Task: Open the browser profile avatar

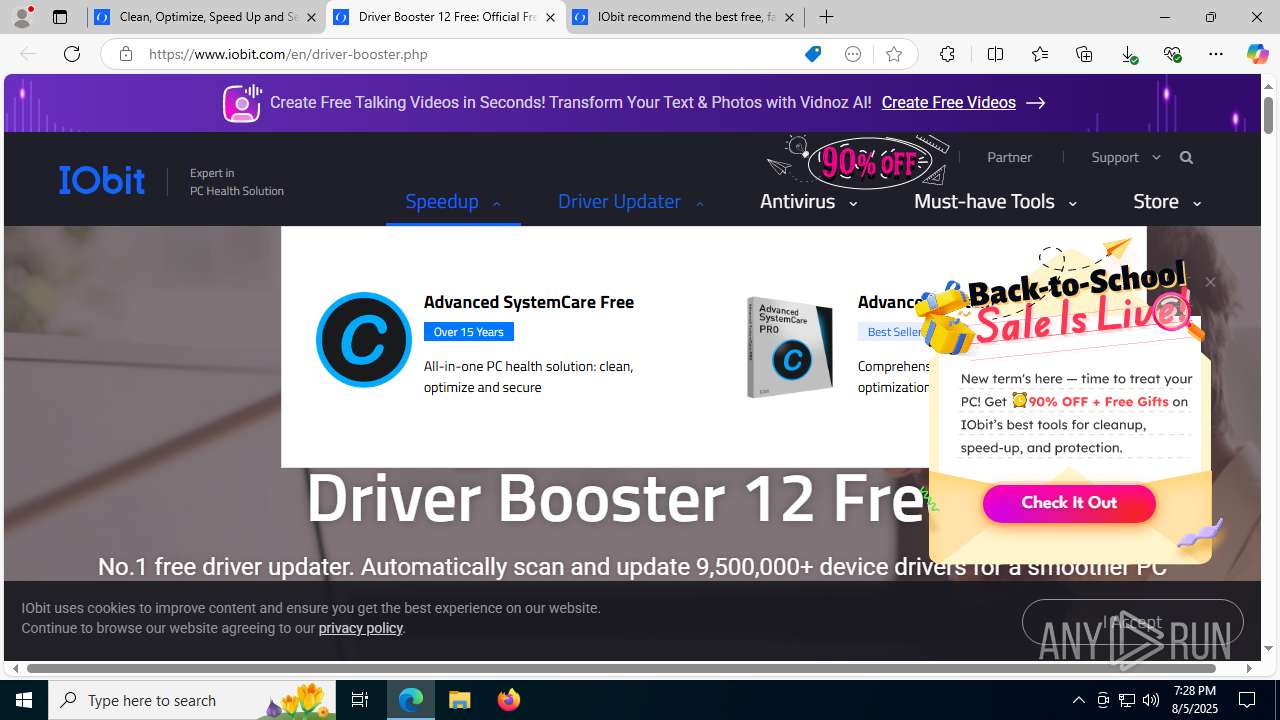Action: point(21,17)
